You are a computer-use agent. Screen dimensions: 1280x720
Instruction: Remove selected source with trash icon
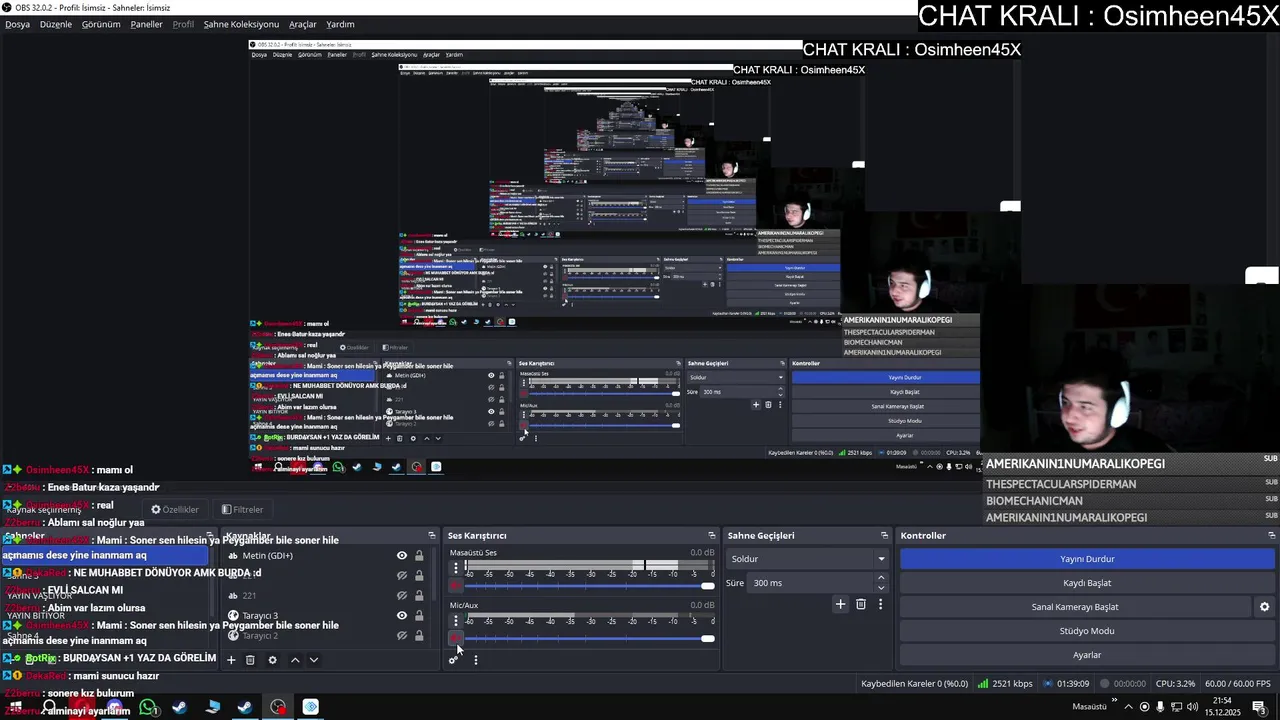pyautogui.click(x=250, y=660)
